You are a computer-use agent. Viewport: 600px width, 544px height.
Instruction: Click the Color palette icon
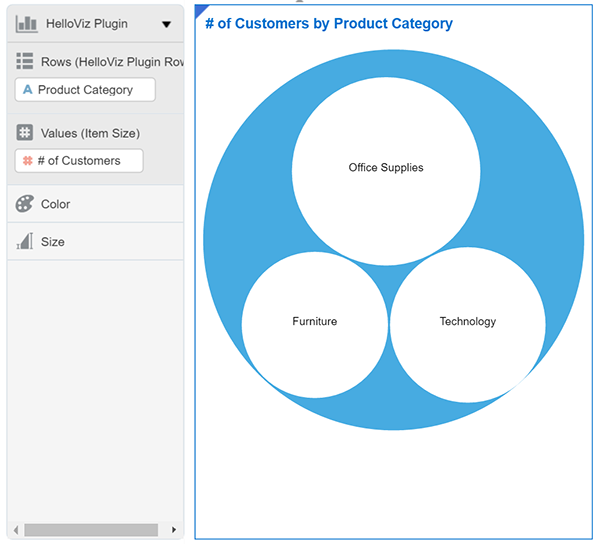point(25,204)
